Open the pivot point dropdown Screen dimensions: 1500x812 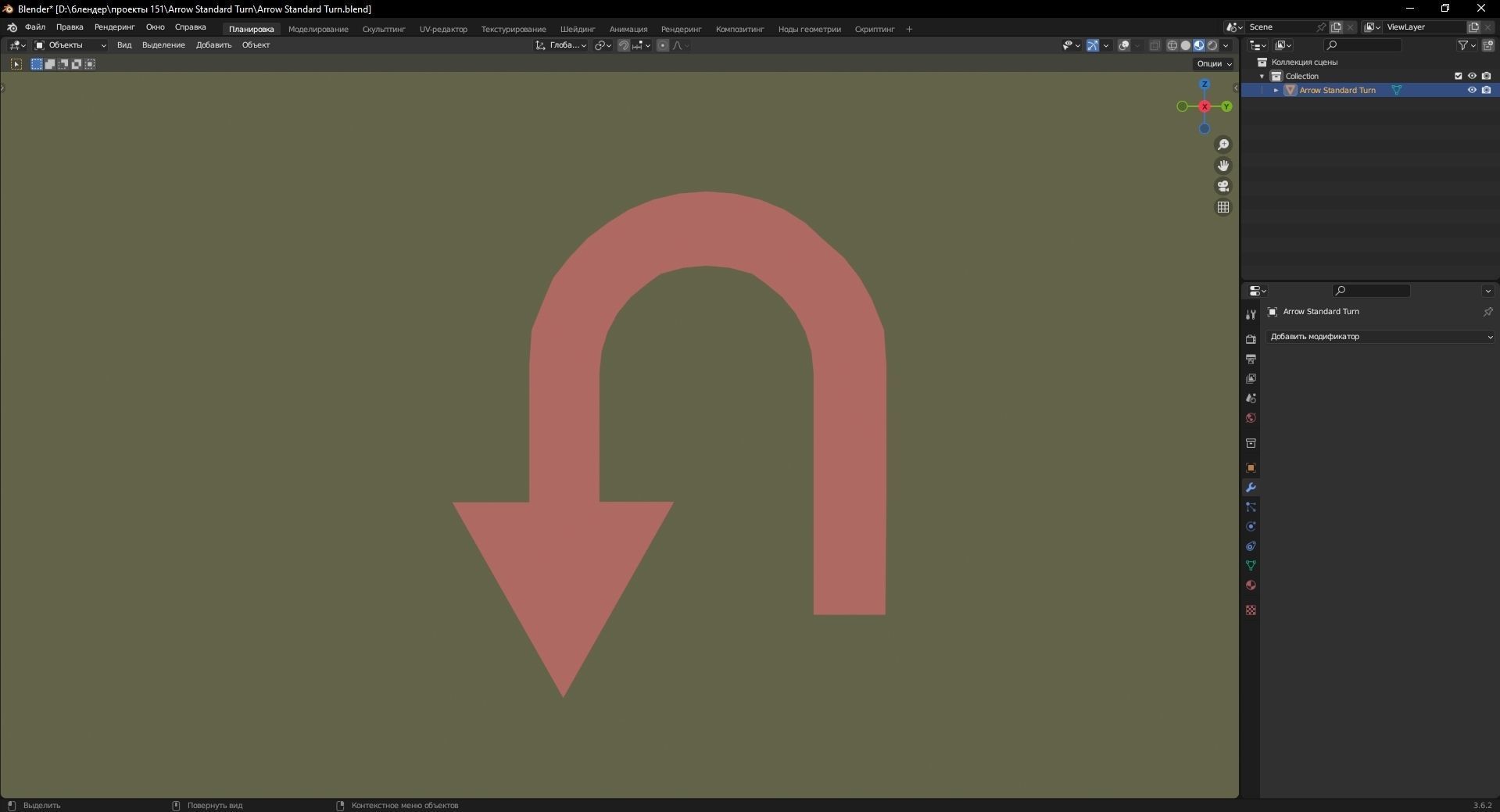click(x=603, y=45)
